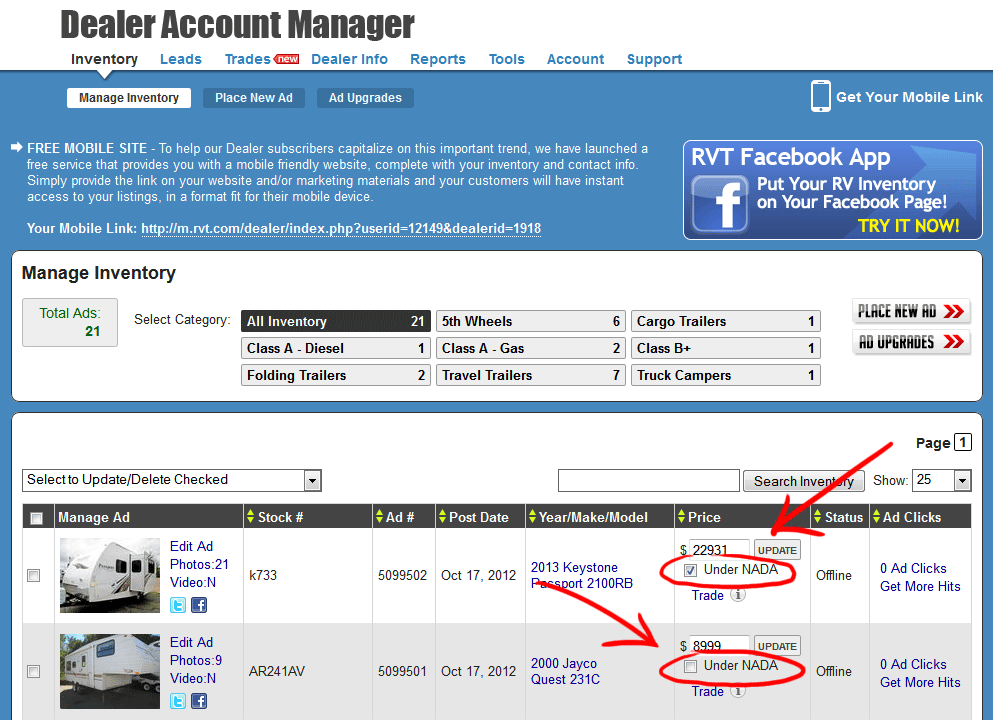Filter by 5th Wheels category
The width and height of the screenshot is (993, 720).
(531, 321)
